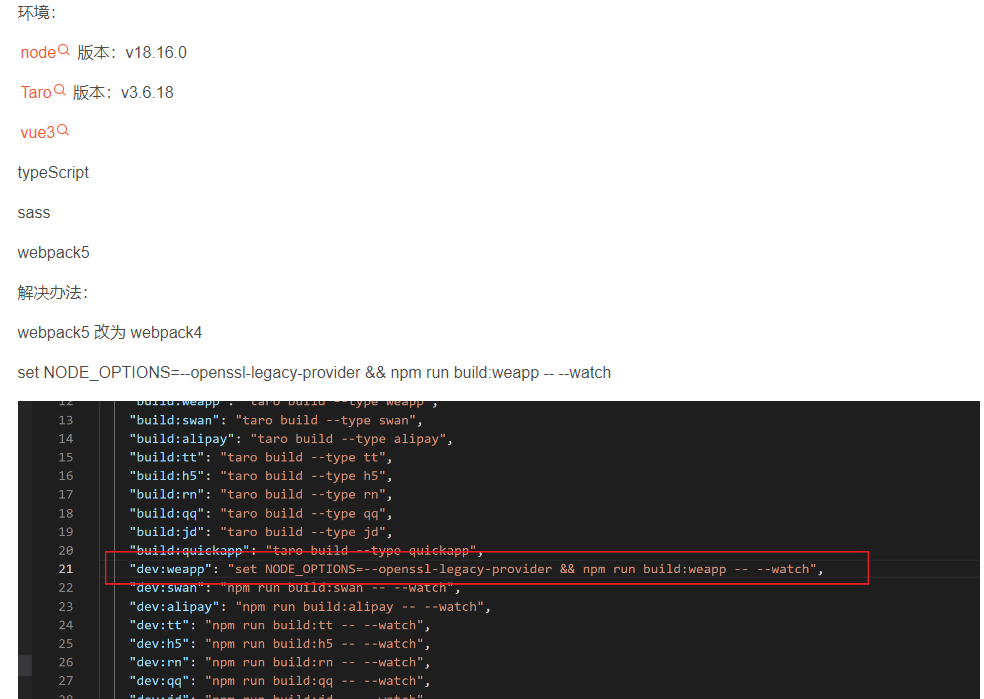Follow the vue3 keyword link
This screenshot has width=984, height=699.
pos(38,132)
